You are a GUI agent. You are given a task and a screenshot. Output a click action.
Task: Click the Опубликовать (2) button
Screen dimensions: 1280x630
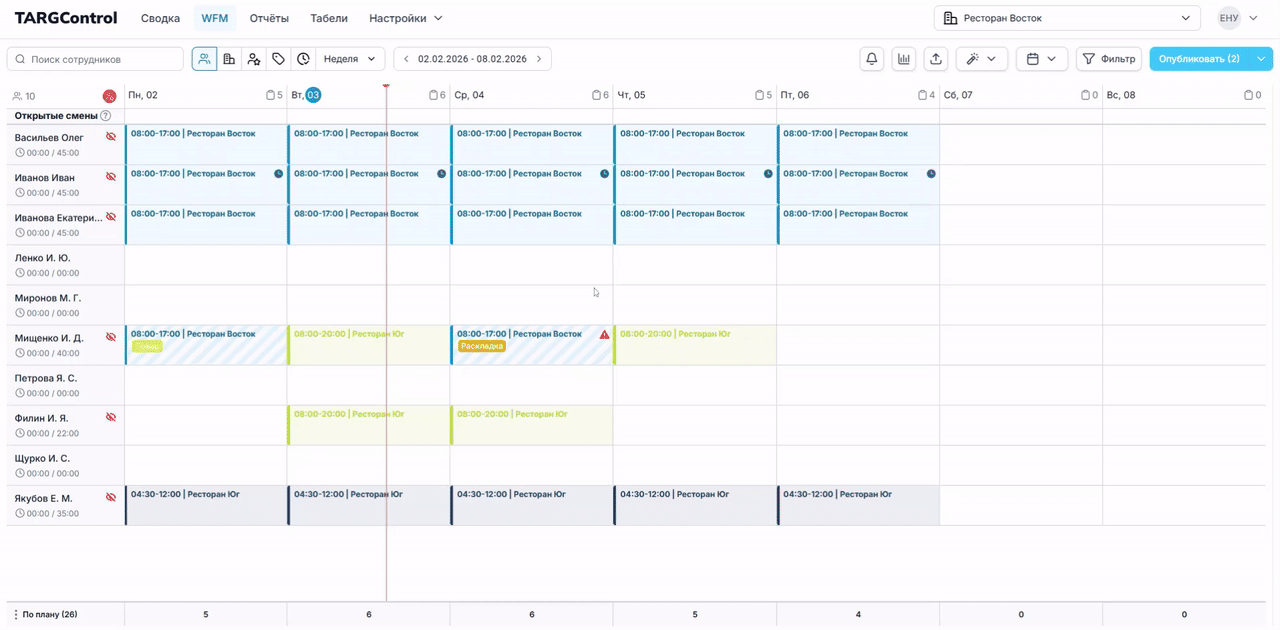(x=1199, y=59)
